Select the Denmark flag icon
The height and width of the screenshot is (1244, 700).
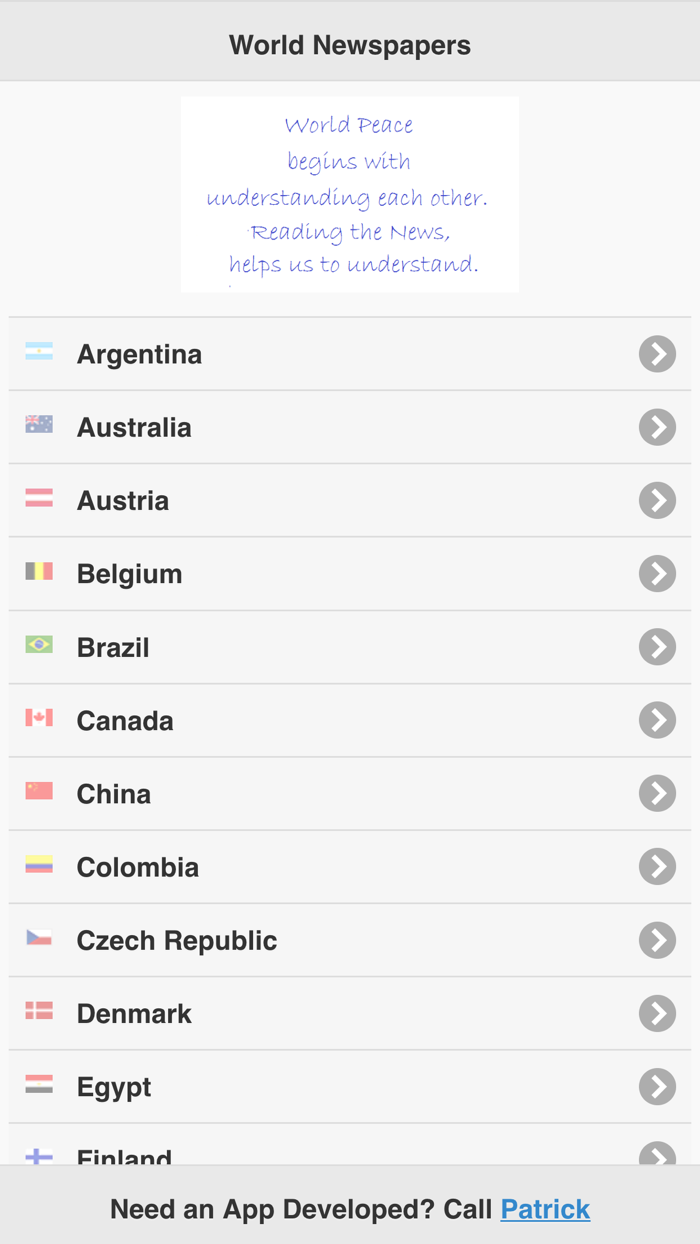pos(38,1013)
